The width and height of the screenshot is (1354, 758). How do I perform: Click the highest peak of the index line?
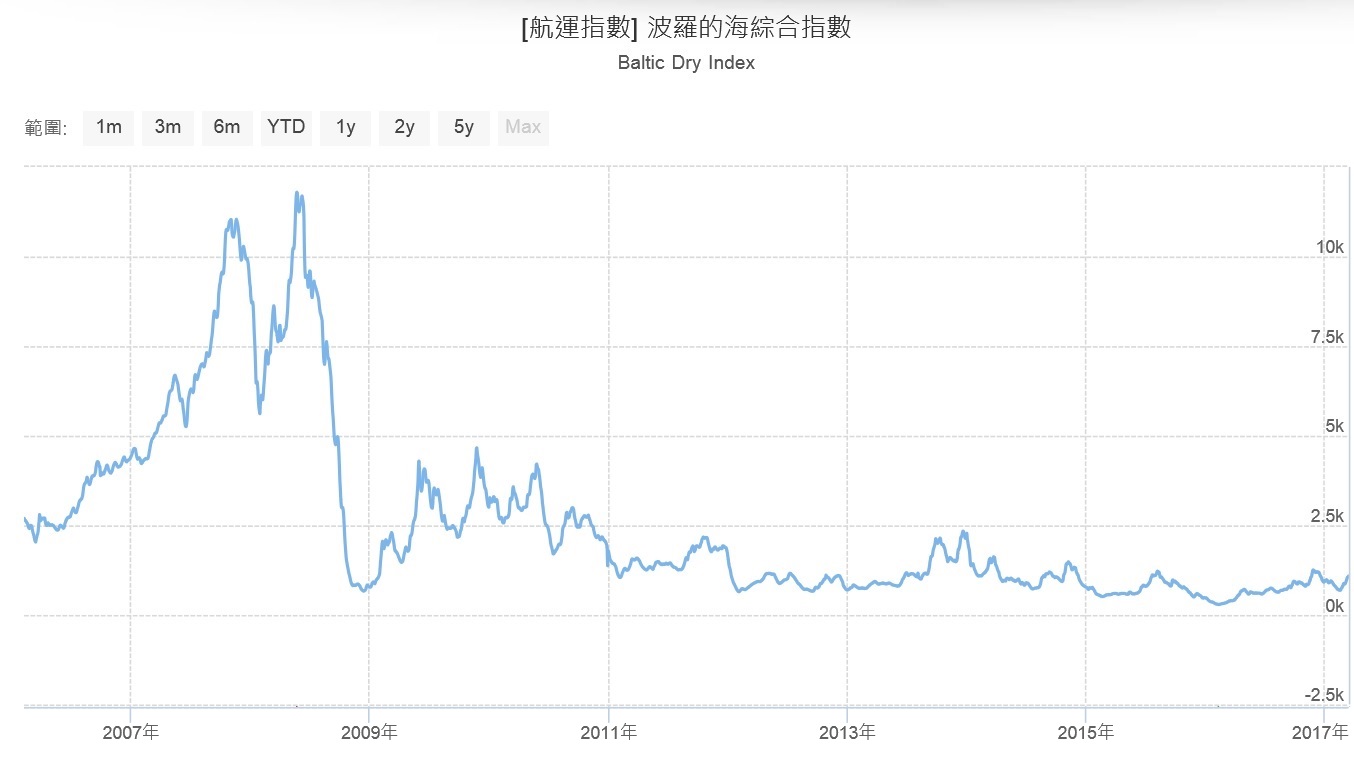point(297,193)
